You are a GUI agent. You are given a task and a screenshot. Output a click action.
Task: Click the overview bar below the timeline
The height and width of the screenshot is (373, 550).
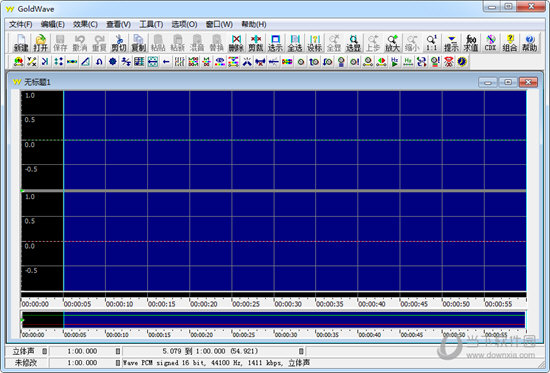[x=274, y=320]
